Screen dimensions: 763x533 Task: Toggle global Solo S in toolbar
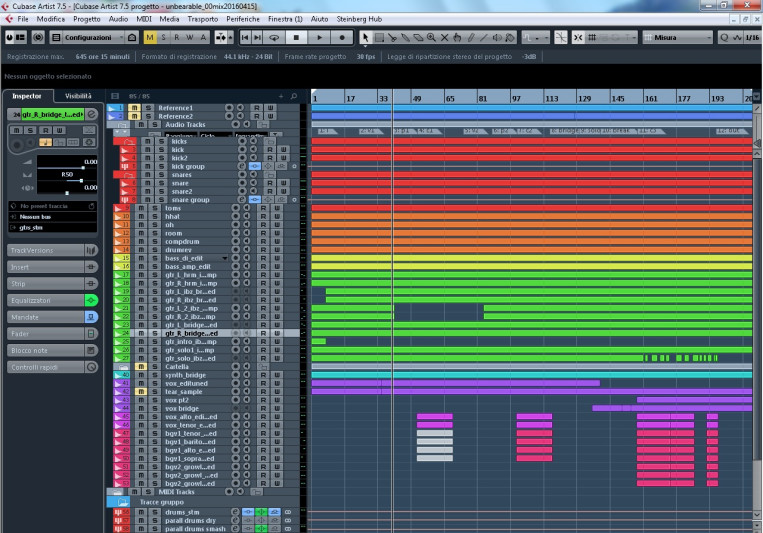click(x=163, y=37)
